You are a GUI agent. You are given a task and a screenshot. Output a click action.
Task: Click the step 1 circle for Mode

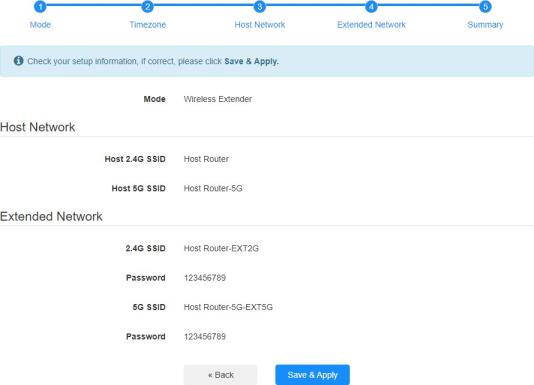40,6
